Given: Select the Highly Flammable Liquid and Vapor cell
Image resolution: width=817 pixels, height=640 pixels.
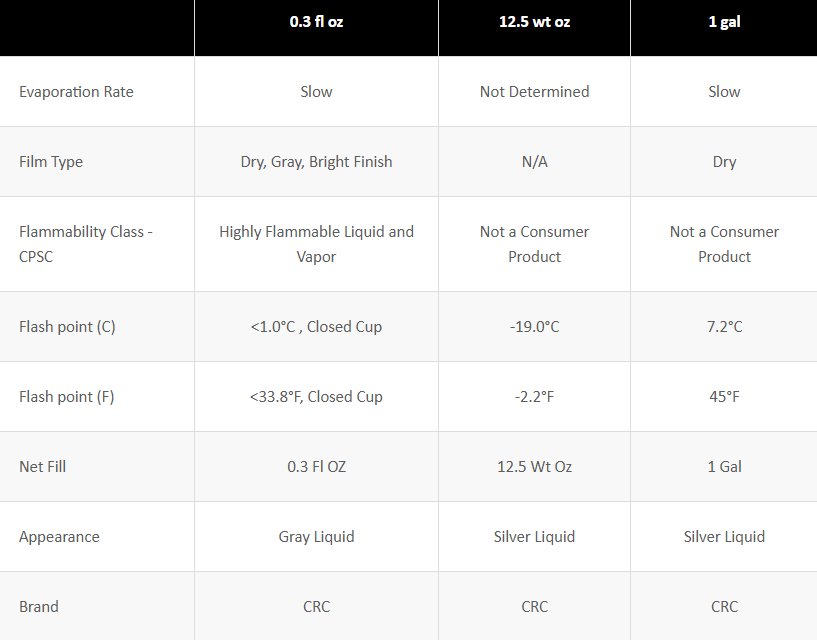Looking at the screenshot, I should 316,244.
